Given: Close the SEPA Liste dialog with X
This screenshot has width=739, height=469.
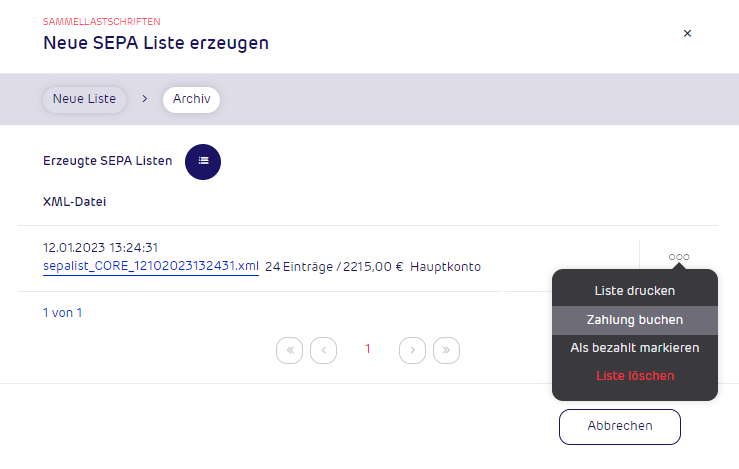Looking at the screenshot, I should point(687,33).
